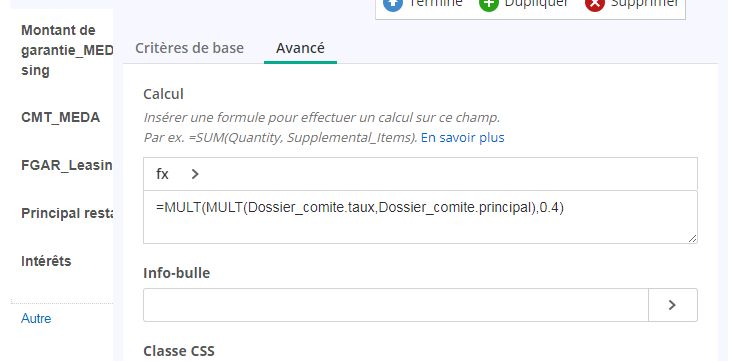Click the Autre link in sidebar
The width and height of the screenshot is (732, 361).
point(36,319)
